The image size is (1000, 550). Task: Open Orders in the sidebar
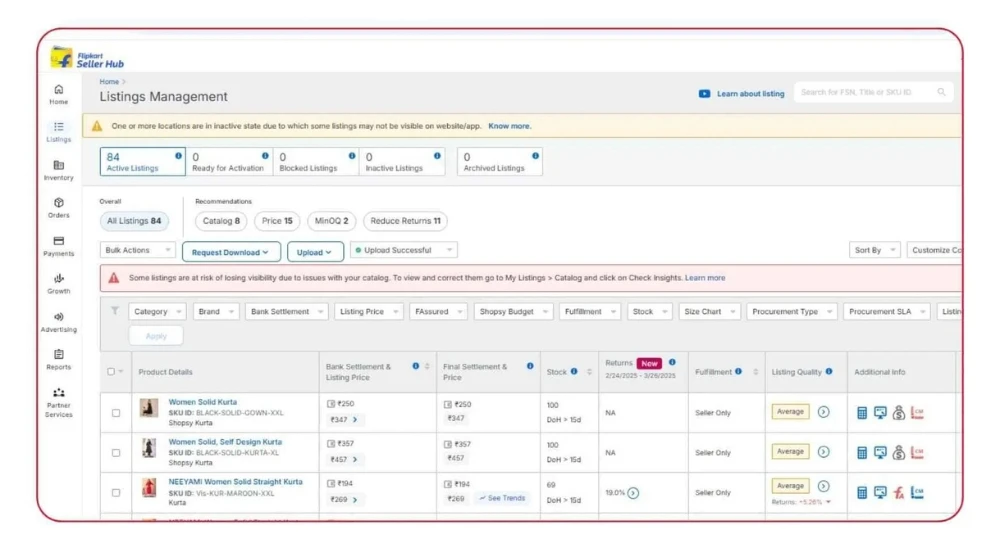59,208
